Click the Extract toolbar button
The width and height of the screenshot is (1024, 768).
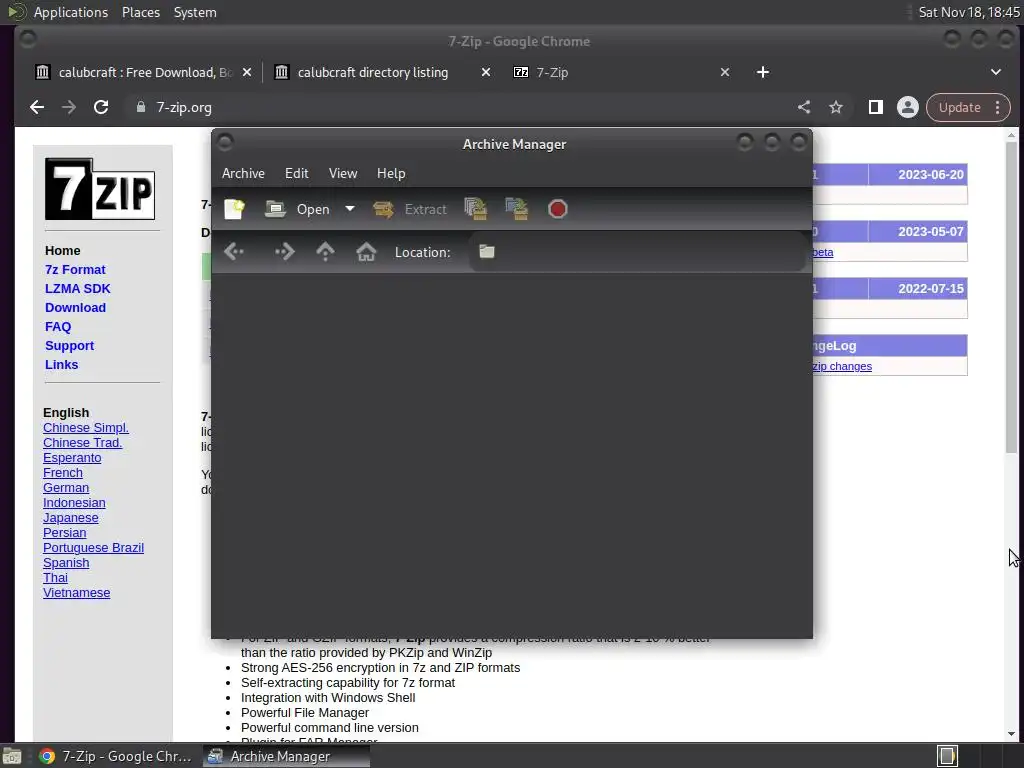click(410, 209)
